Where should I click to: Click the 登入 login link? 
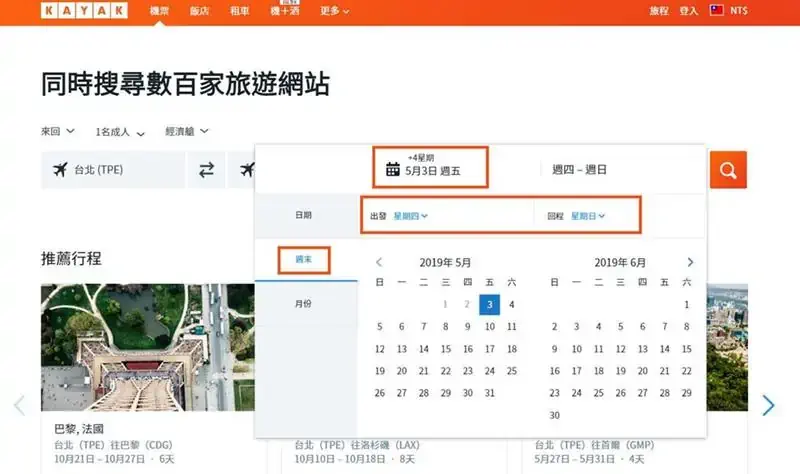point(688,11)
